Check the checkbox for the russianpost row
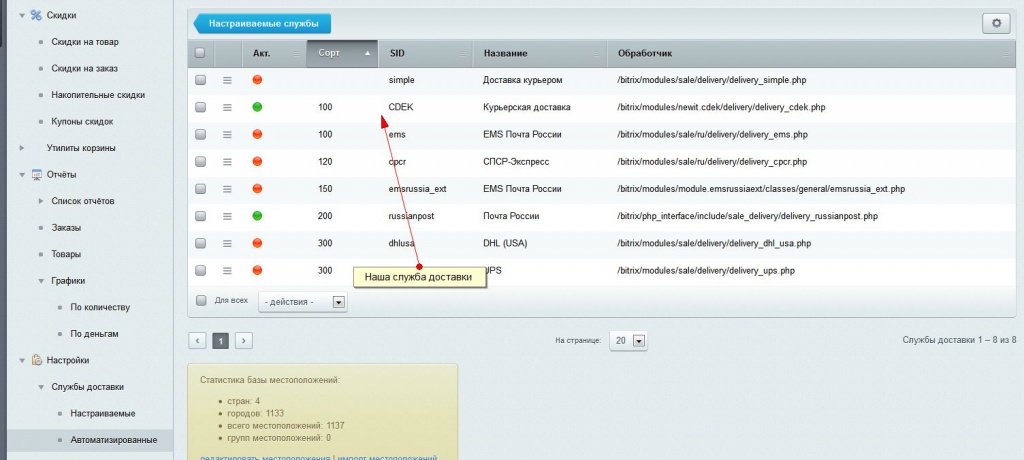 tap(200, 216)
